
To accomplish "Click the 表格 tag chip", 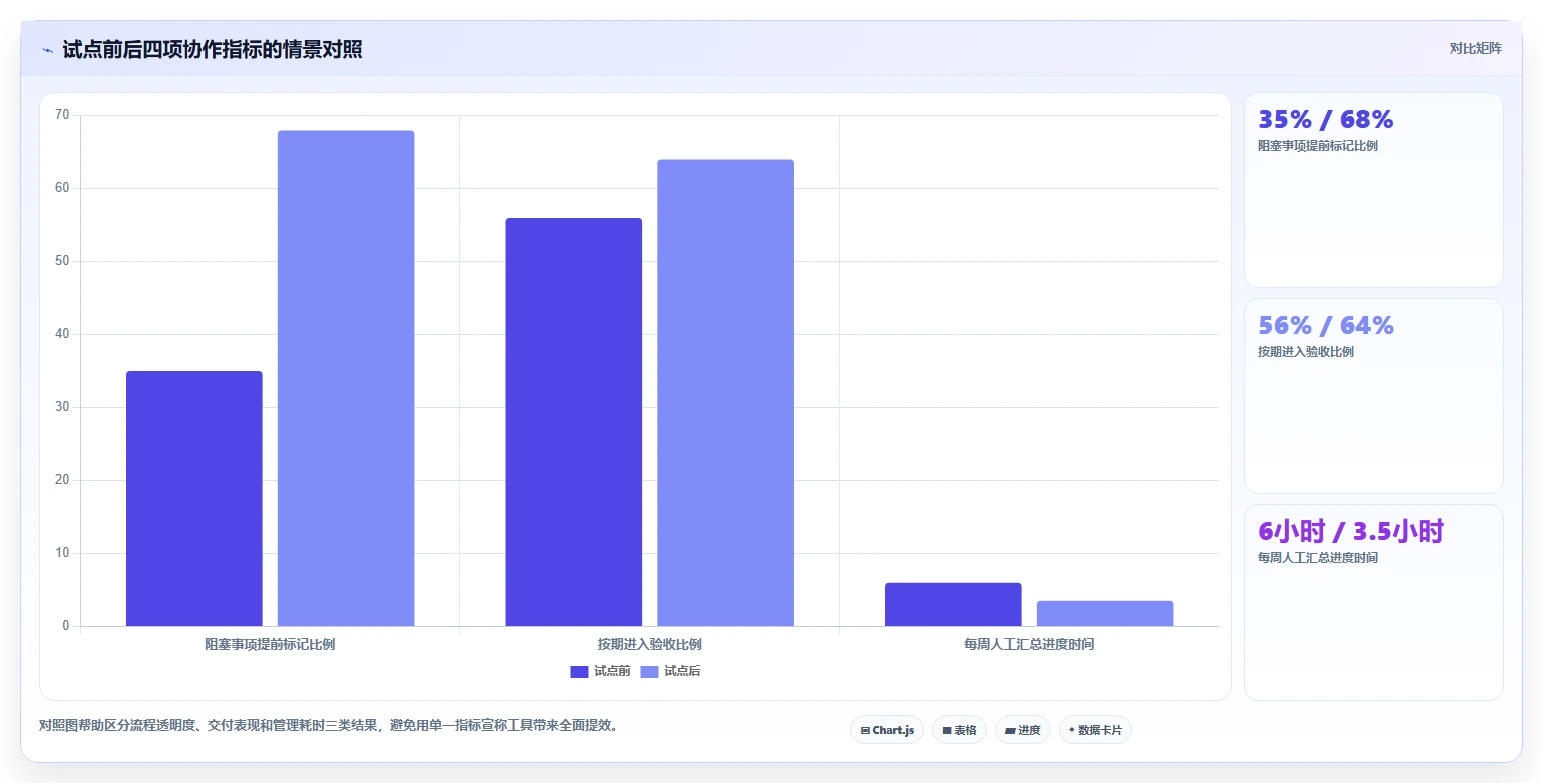I will click(x=959, y=730).
